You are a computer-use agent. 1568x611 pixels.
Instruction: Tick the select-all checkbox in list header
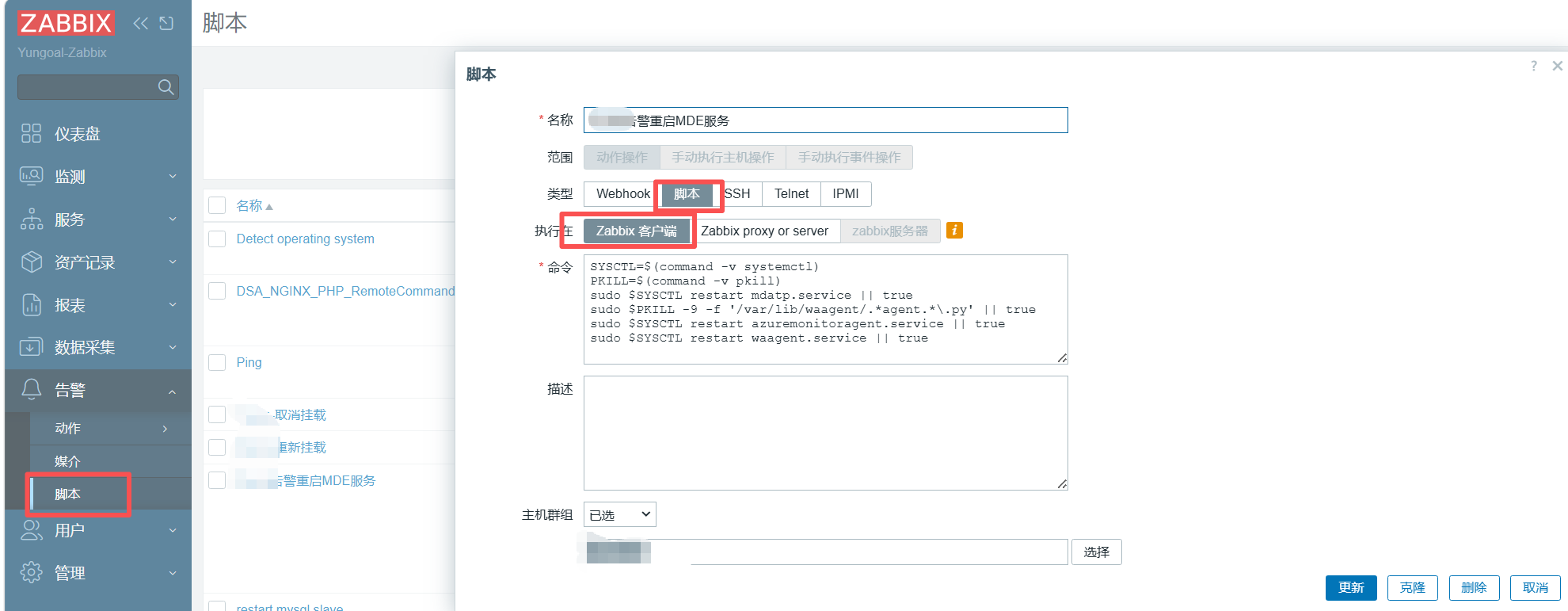coord(217,206)
